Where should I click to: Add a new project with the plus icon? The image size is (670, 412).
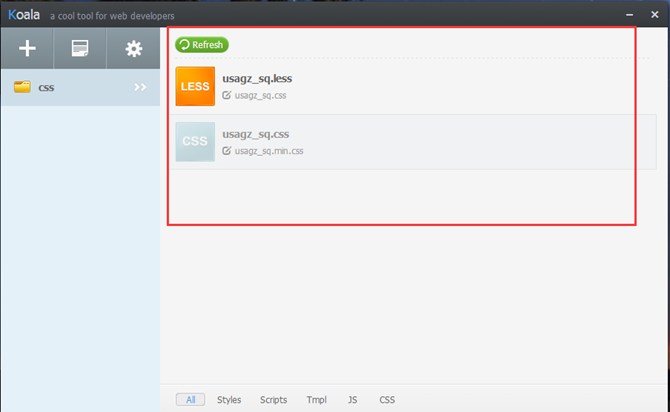click(x=27, y=48)
